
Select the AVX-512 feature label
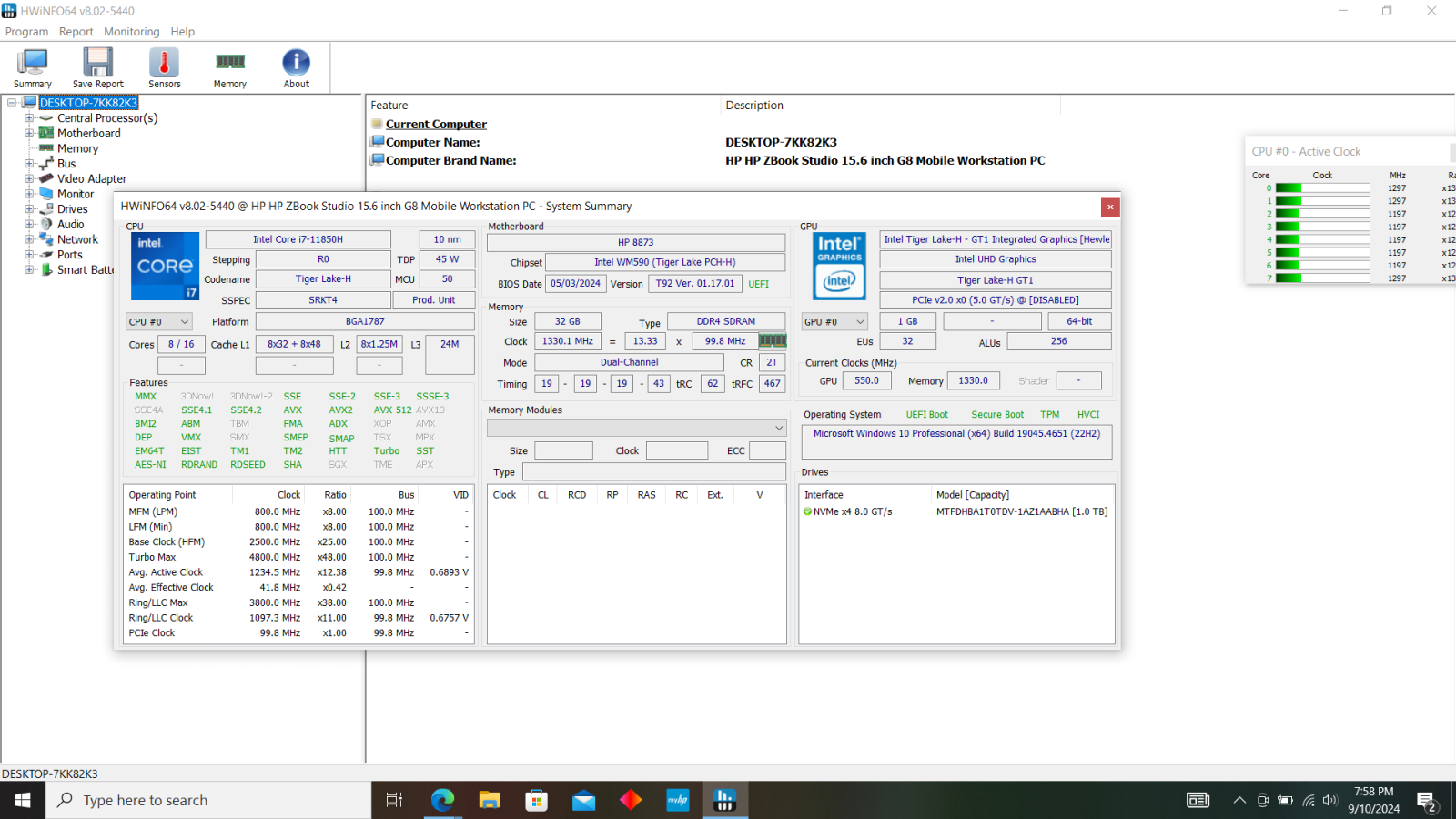tap(392, 410)
